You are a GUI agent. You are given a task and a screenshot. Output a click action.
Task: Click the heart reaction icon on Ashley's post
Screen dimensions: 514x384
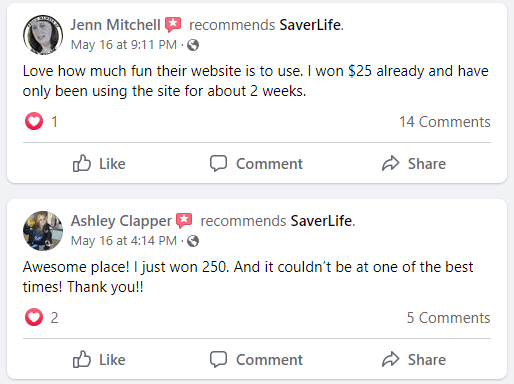(34, 317)
